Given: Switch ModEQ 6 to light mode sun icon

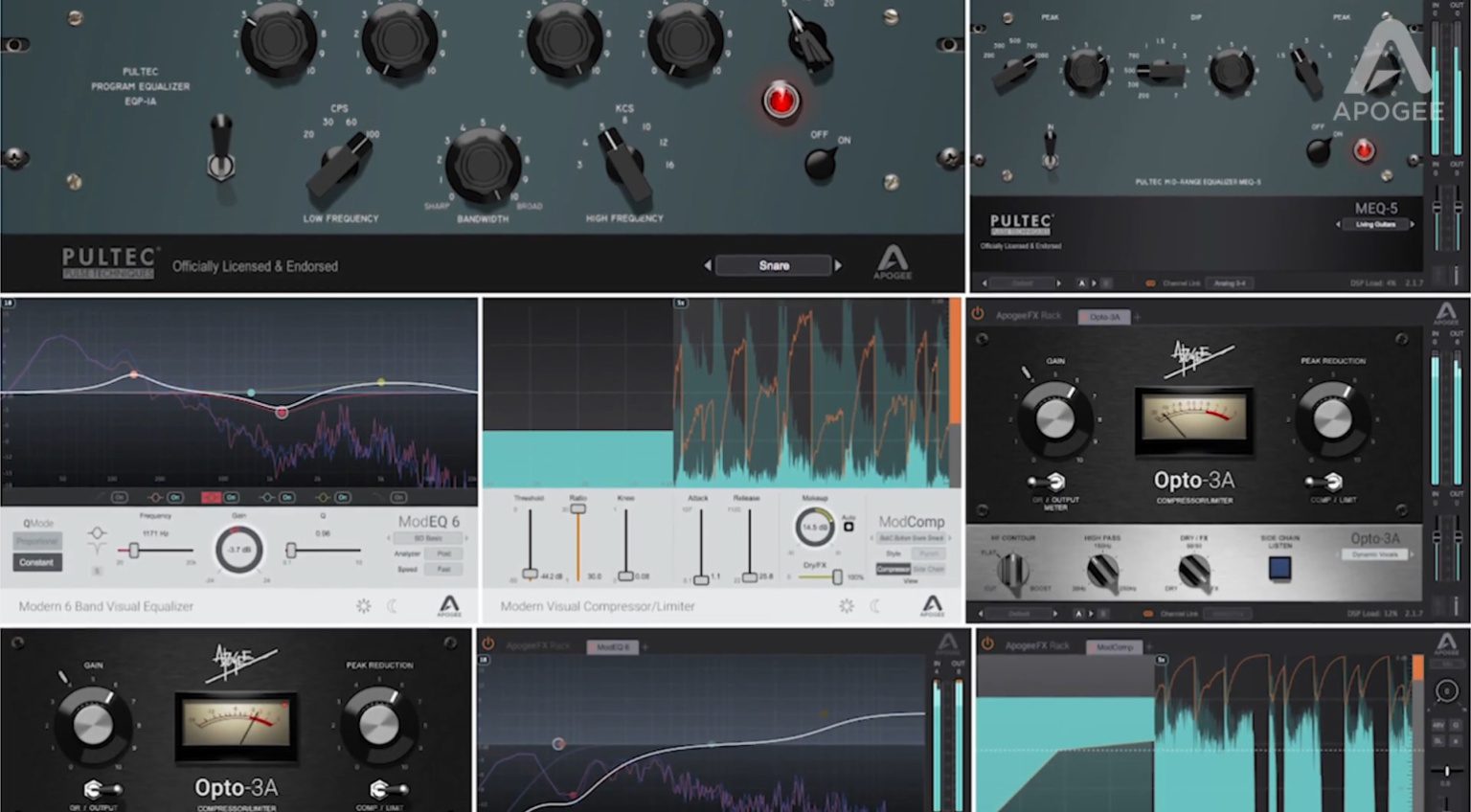Looking at the screenshot, I should 364,606.
